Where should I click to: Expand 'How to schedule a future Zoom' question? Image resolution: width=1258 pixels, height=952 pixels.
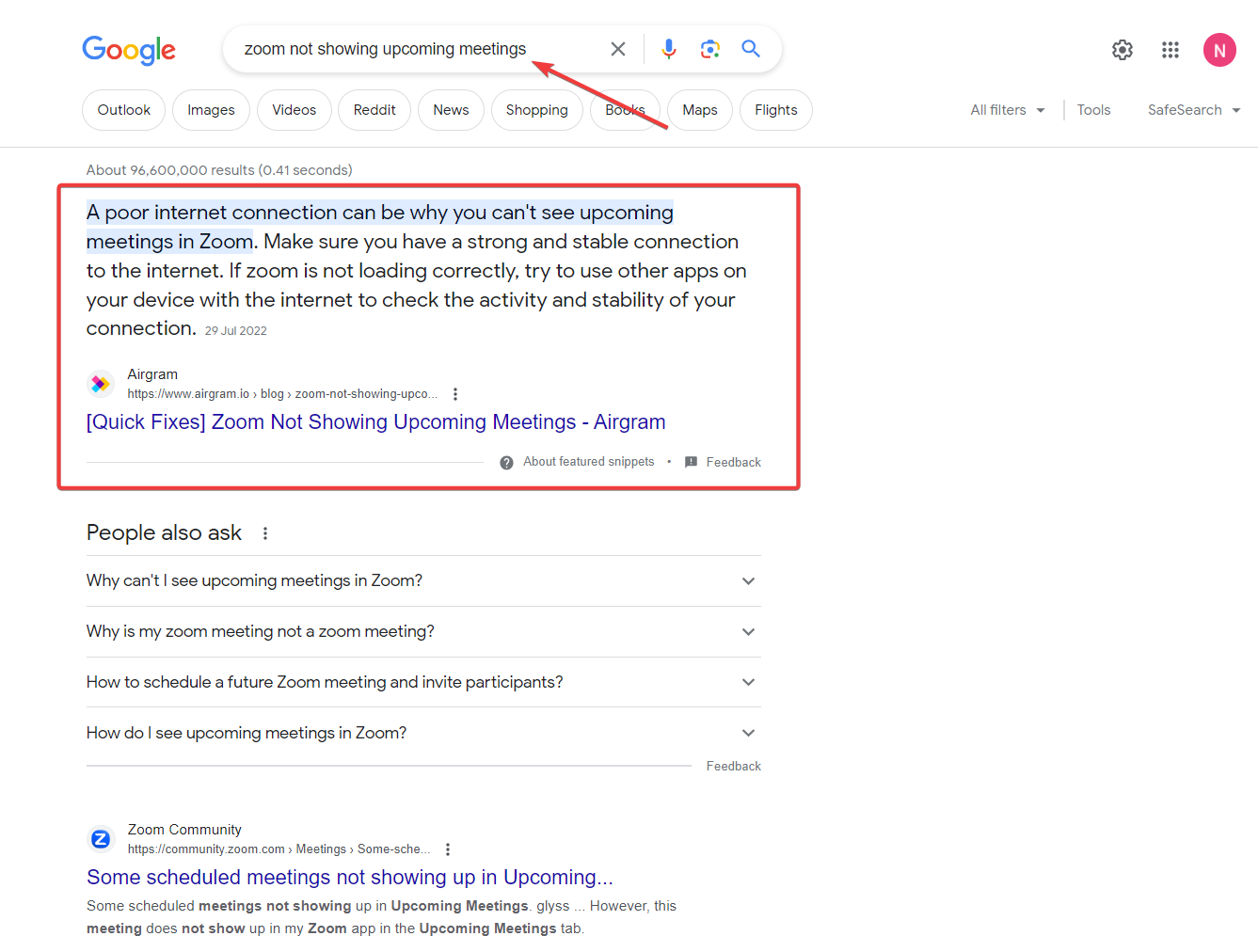(x=423, y=683)
